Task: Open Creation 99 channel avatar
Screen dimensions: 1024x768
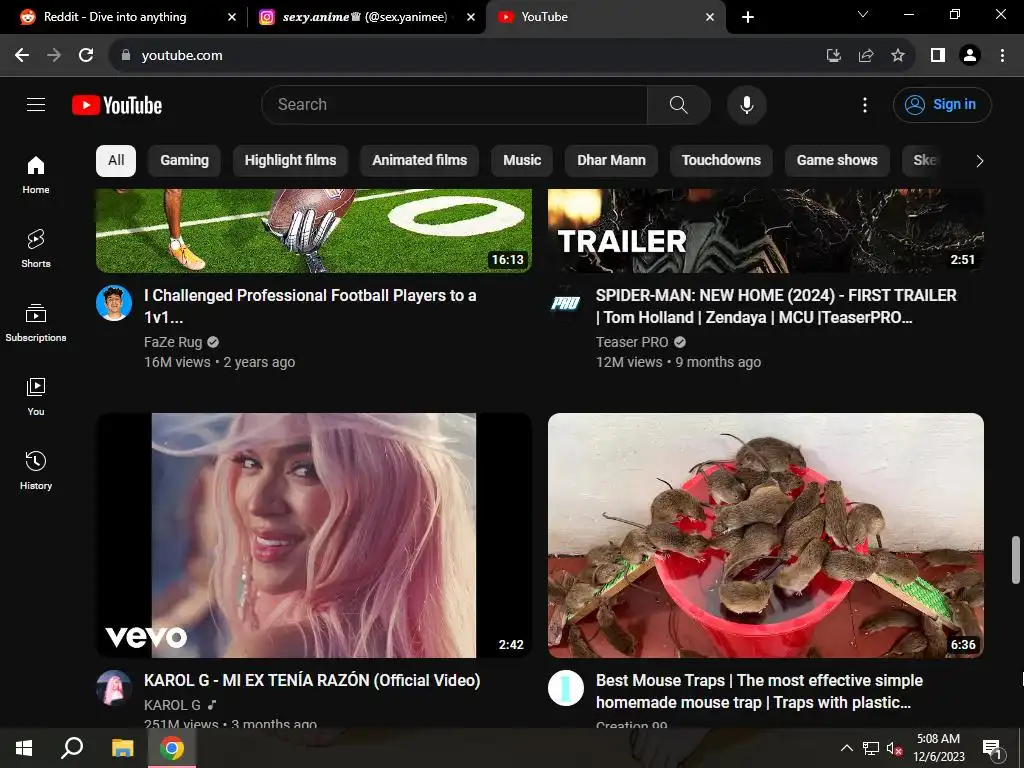Action: tap(566, 688)
